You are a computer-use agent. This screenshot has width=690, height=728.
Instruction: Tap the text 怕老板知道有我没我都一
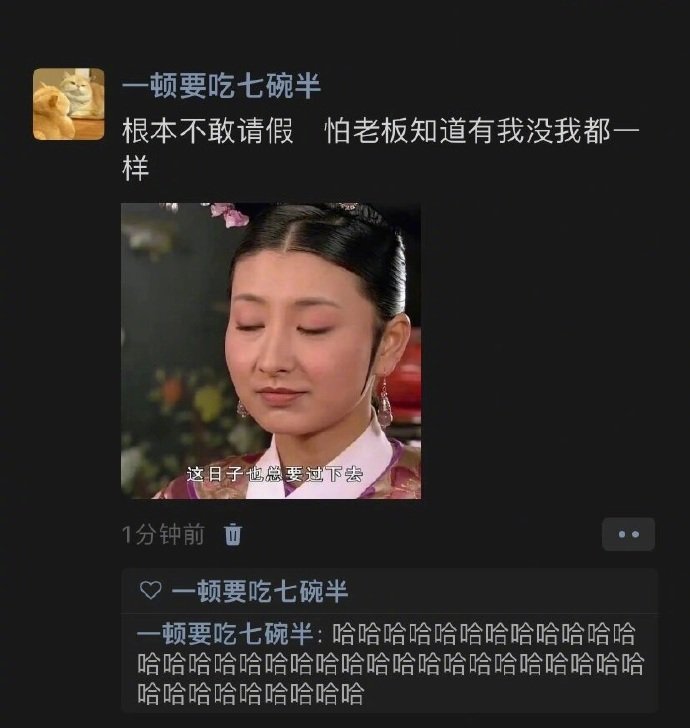482,131
